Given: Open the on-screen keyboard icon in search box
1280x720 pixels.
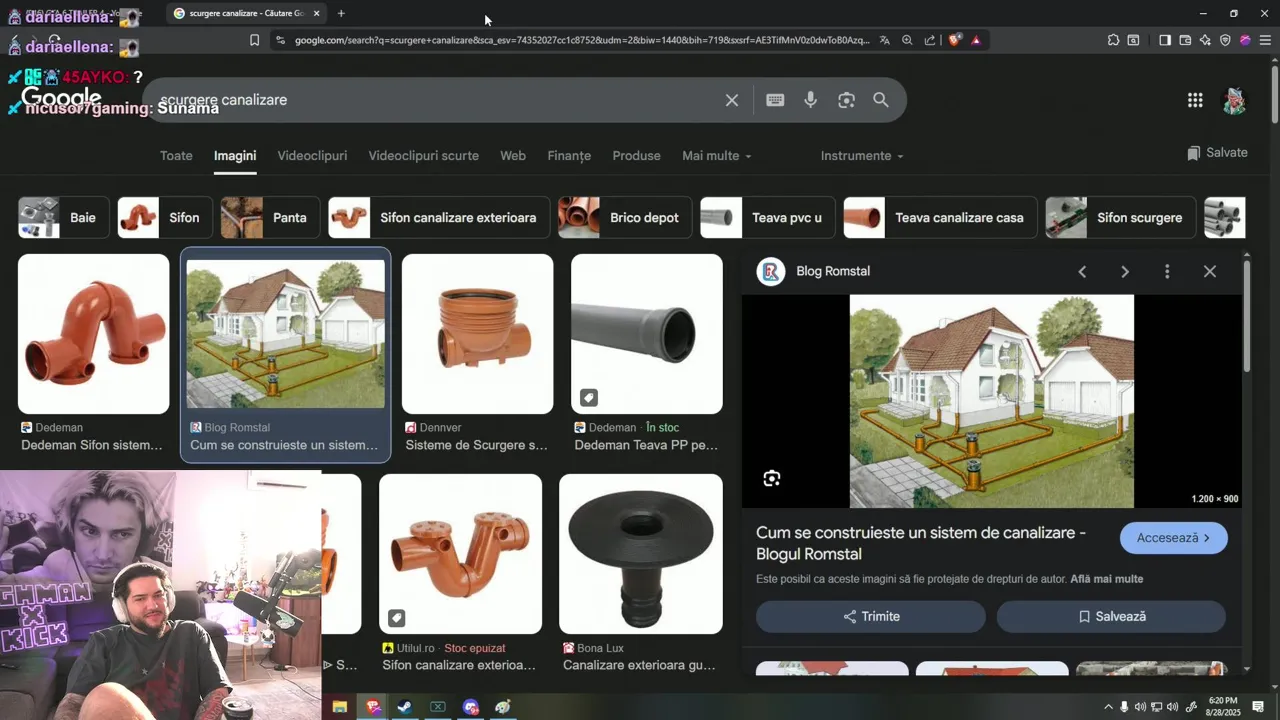Looking at the screenshot, I should coord(775,100).
